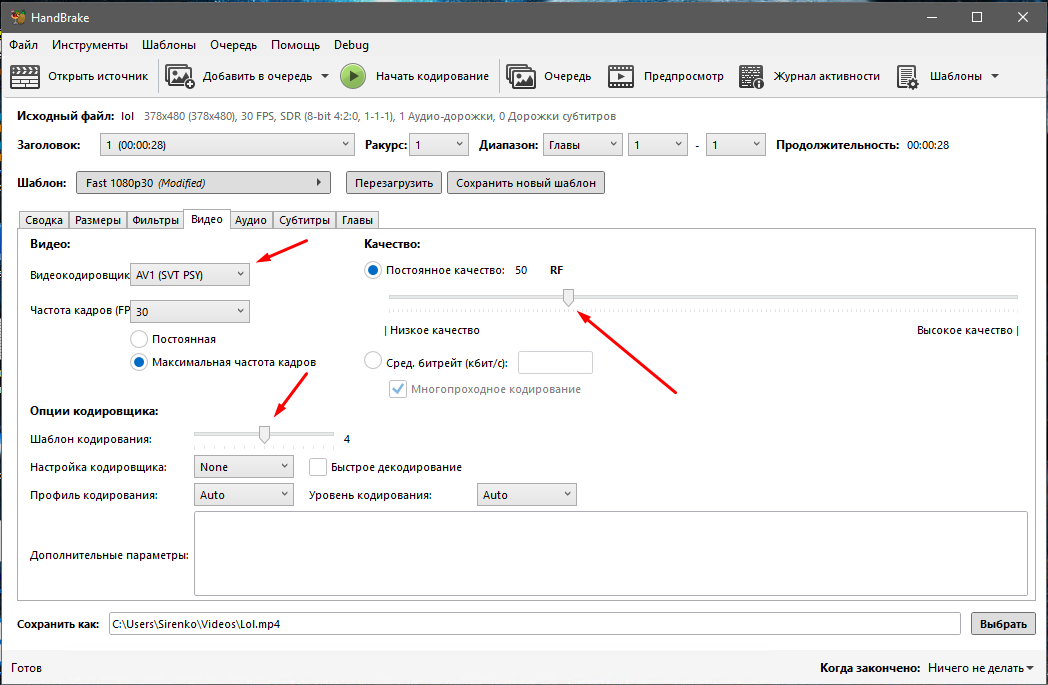Expand the Настройка кодировщика None dropdown
This screenshot has width=1048, height=685.
[243, 466]
